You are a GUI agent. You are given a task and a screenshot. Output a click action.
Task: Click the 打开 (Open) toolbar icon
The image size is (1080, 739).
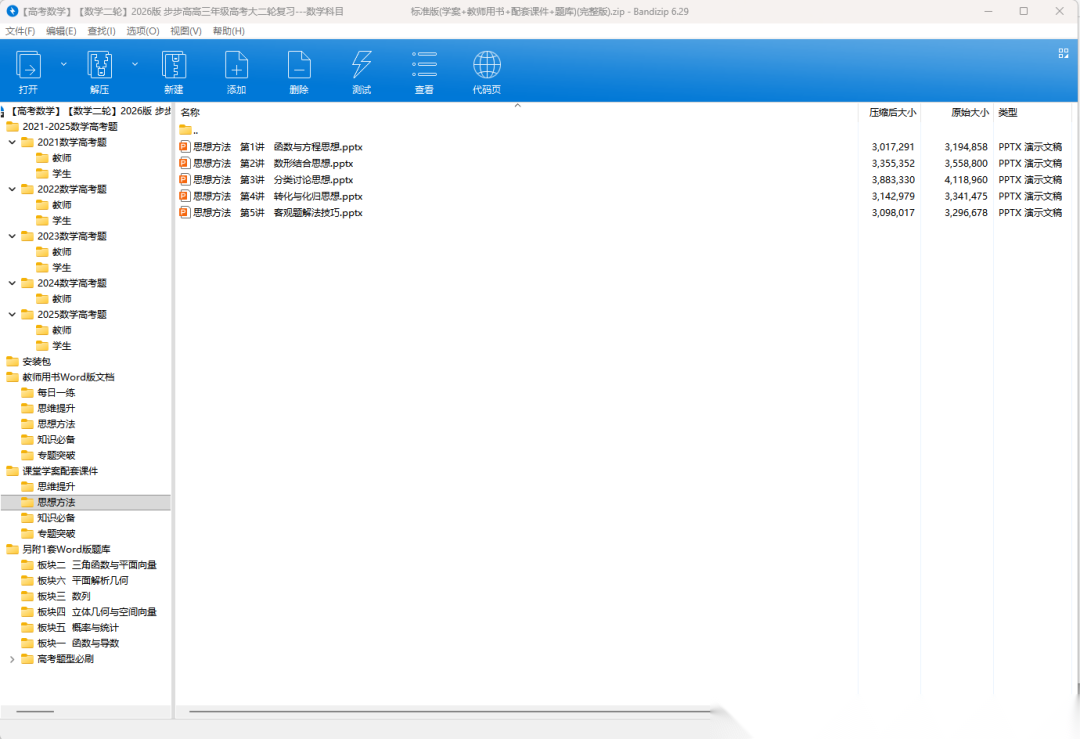click(x=29, y=67)
